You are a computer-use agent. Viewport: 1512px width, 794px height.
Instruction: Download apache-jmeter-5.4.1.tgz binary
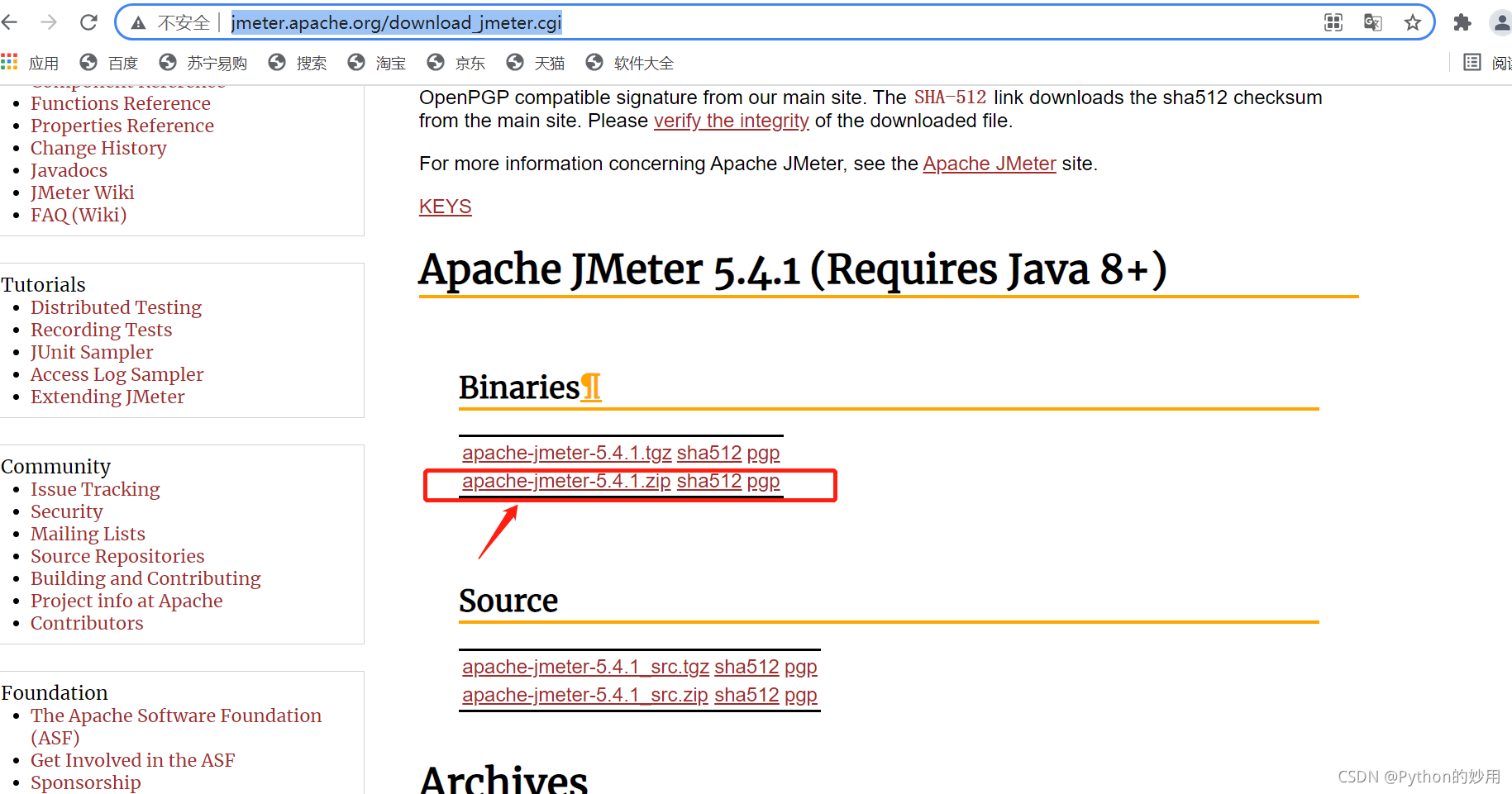coord(566,453)
